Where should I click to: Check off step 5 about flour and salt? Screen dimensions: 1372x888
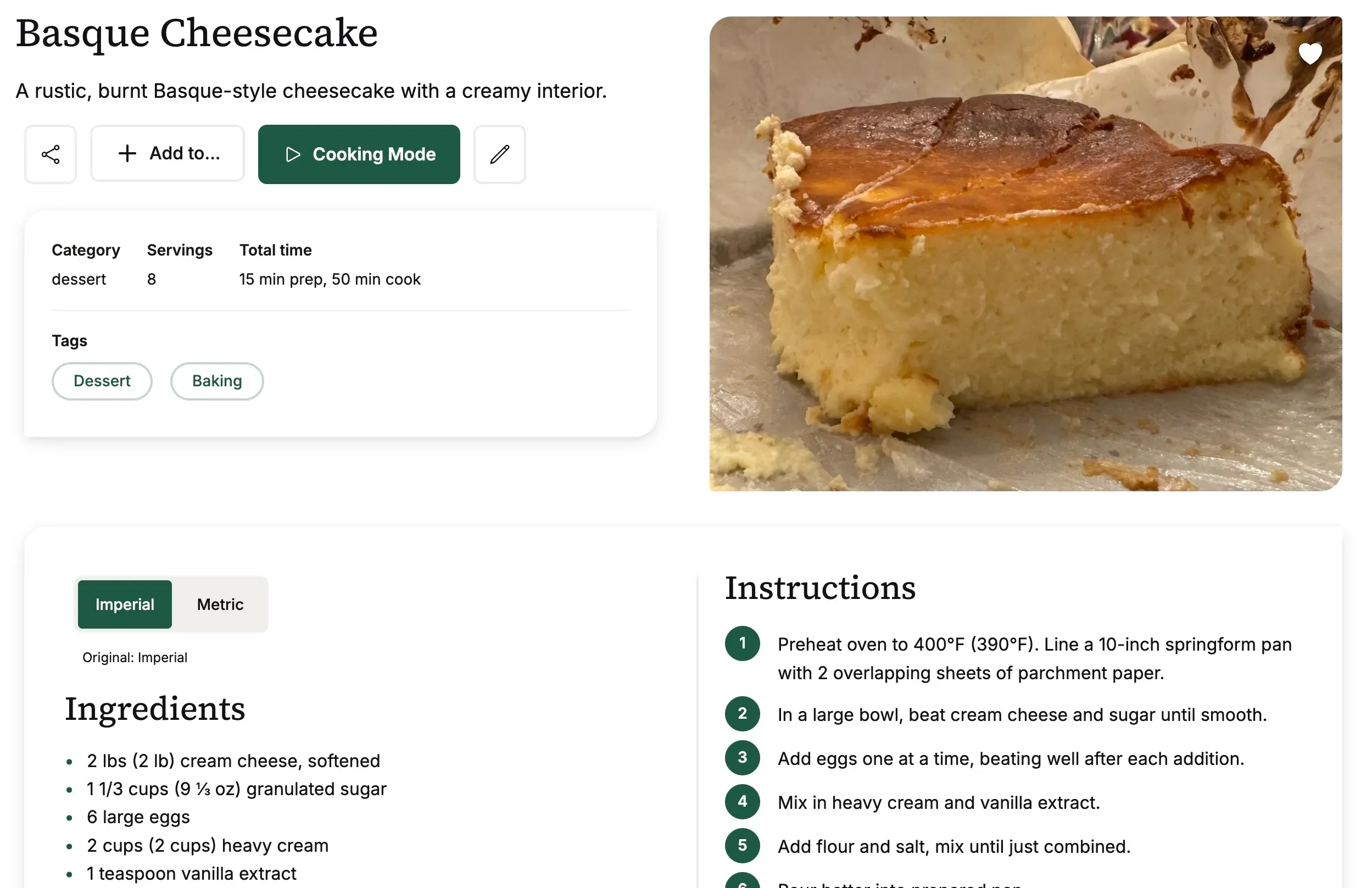(741, 845)
